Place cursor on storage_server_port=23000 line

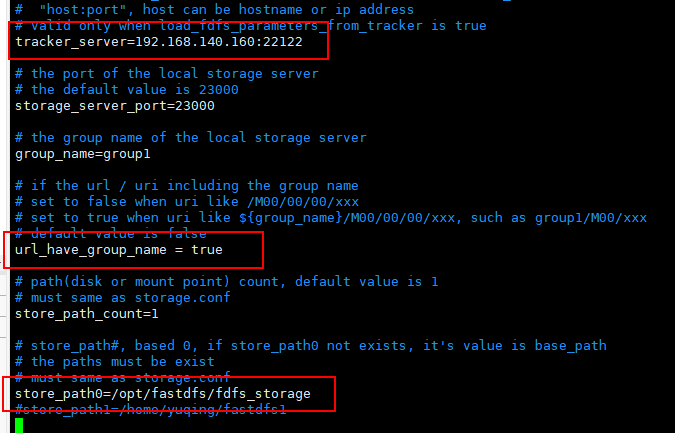114,105
